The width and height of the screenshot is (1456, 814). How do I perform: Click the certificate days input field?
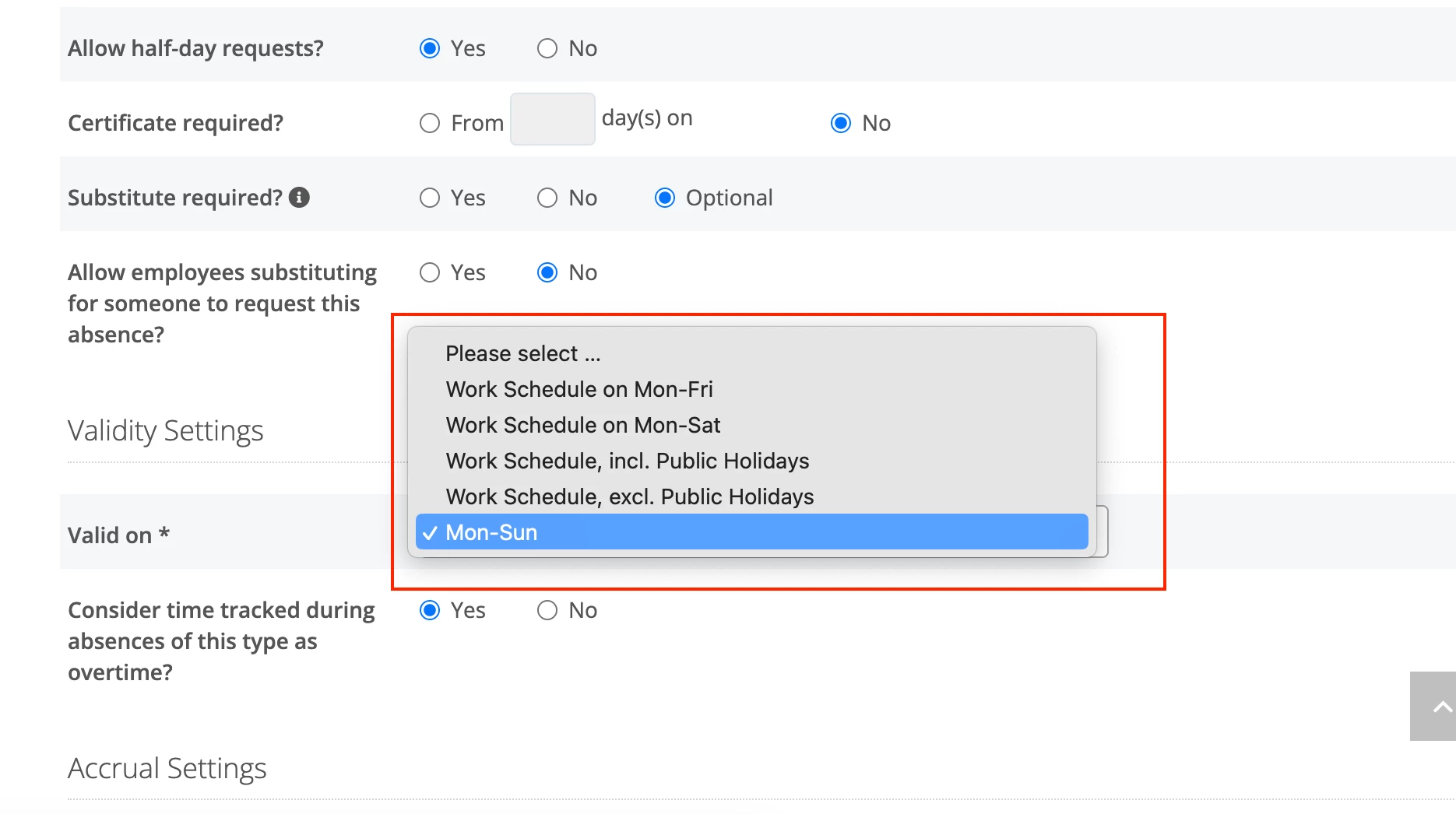[553, 119]
